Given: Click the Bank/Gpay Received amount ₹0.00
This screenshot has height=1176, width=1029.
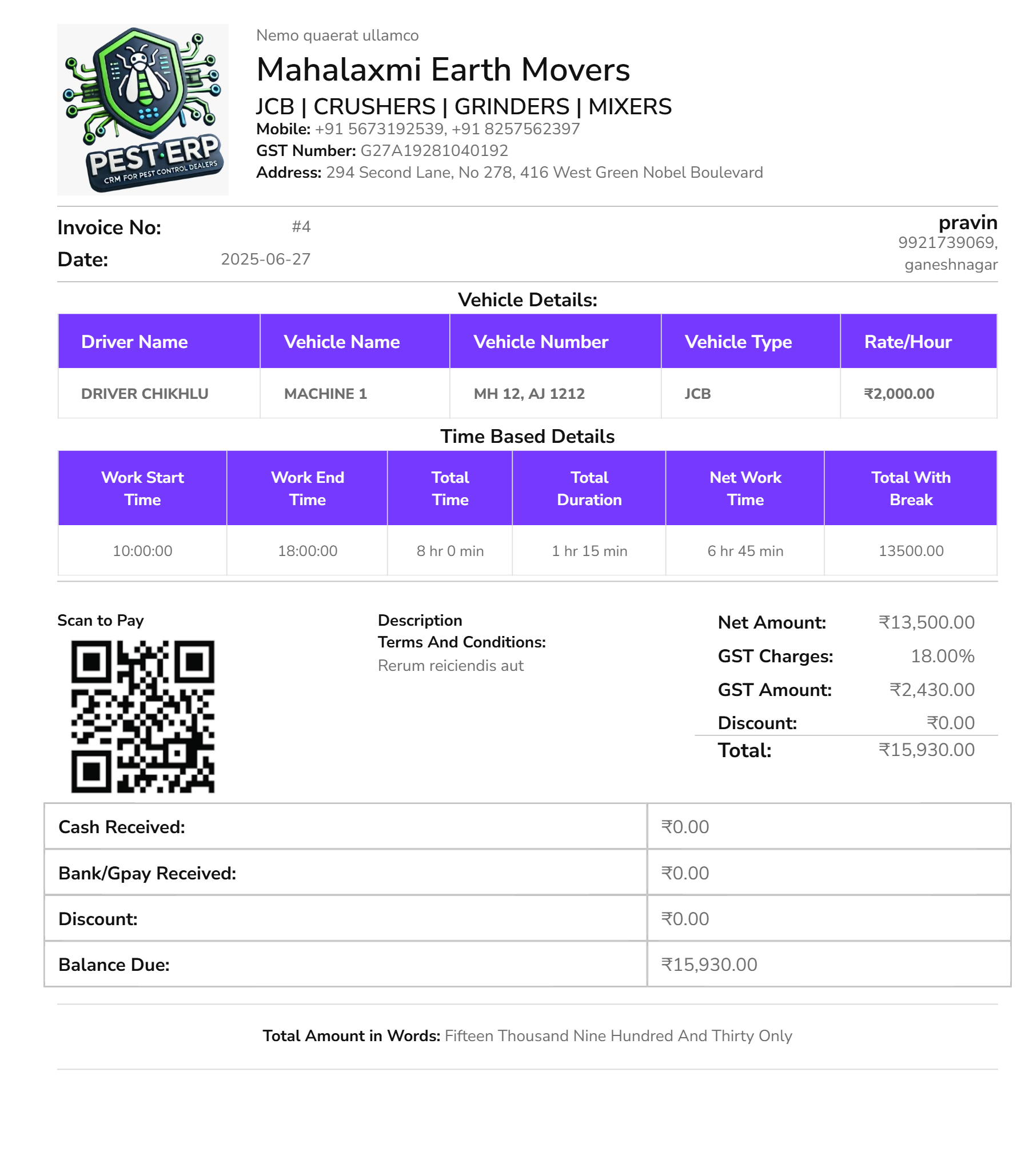Looking at the screenshot, I should click(x=685, y=873).
